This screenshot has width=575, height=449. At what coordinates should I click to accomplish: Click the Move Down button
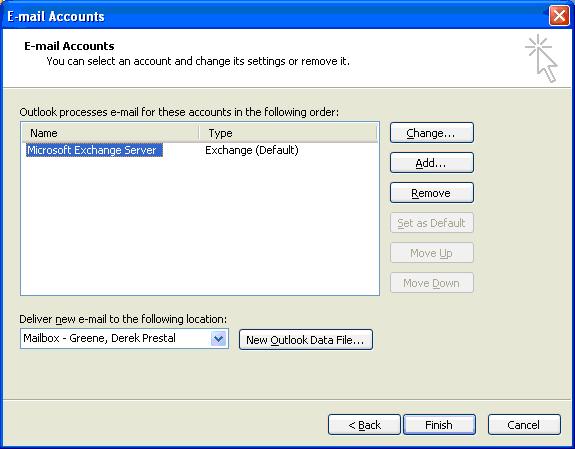point(432,283)
